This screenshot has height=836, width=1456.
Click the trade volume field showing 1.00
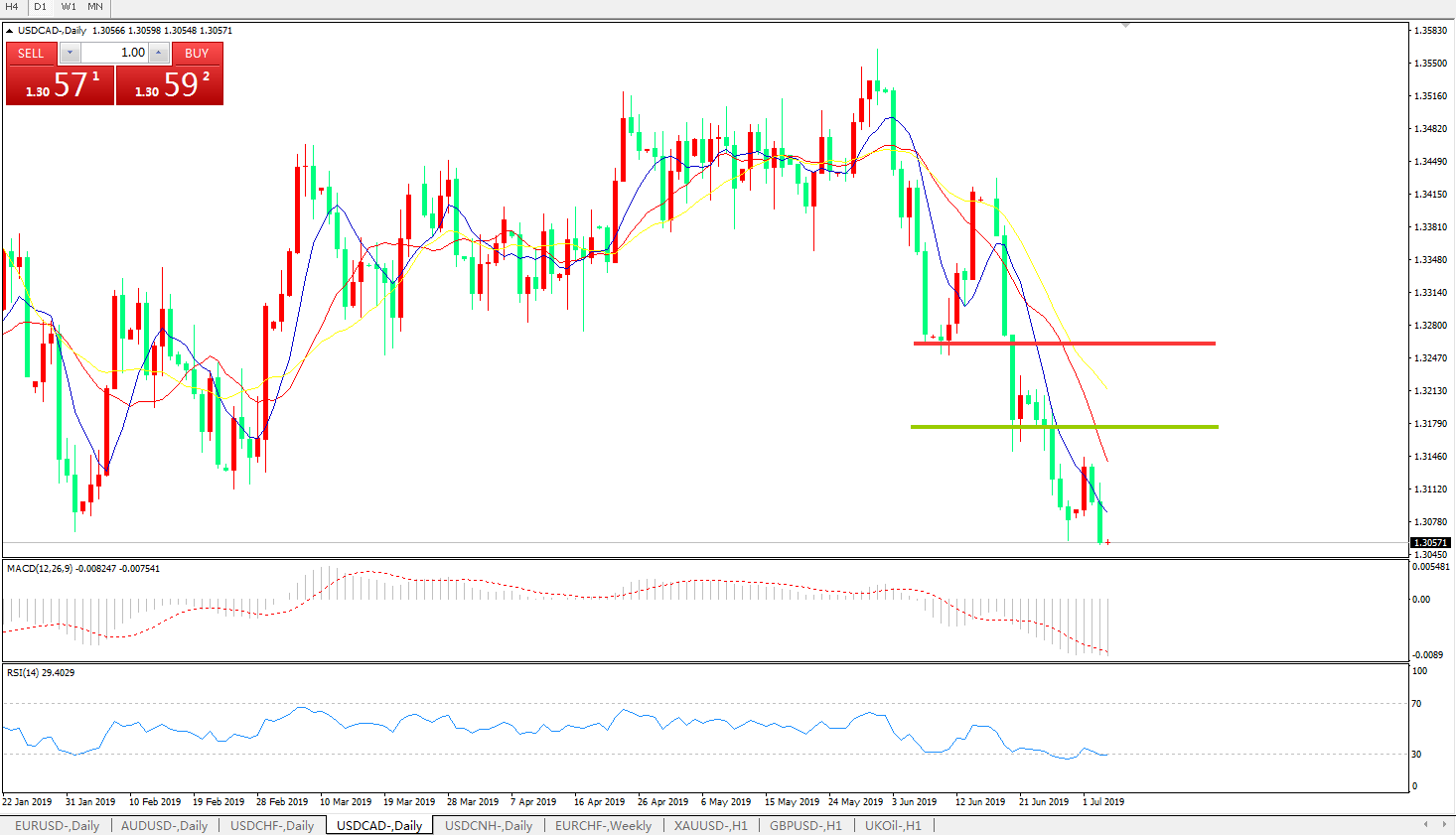(x=114, y=53)
